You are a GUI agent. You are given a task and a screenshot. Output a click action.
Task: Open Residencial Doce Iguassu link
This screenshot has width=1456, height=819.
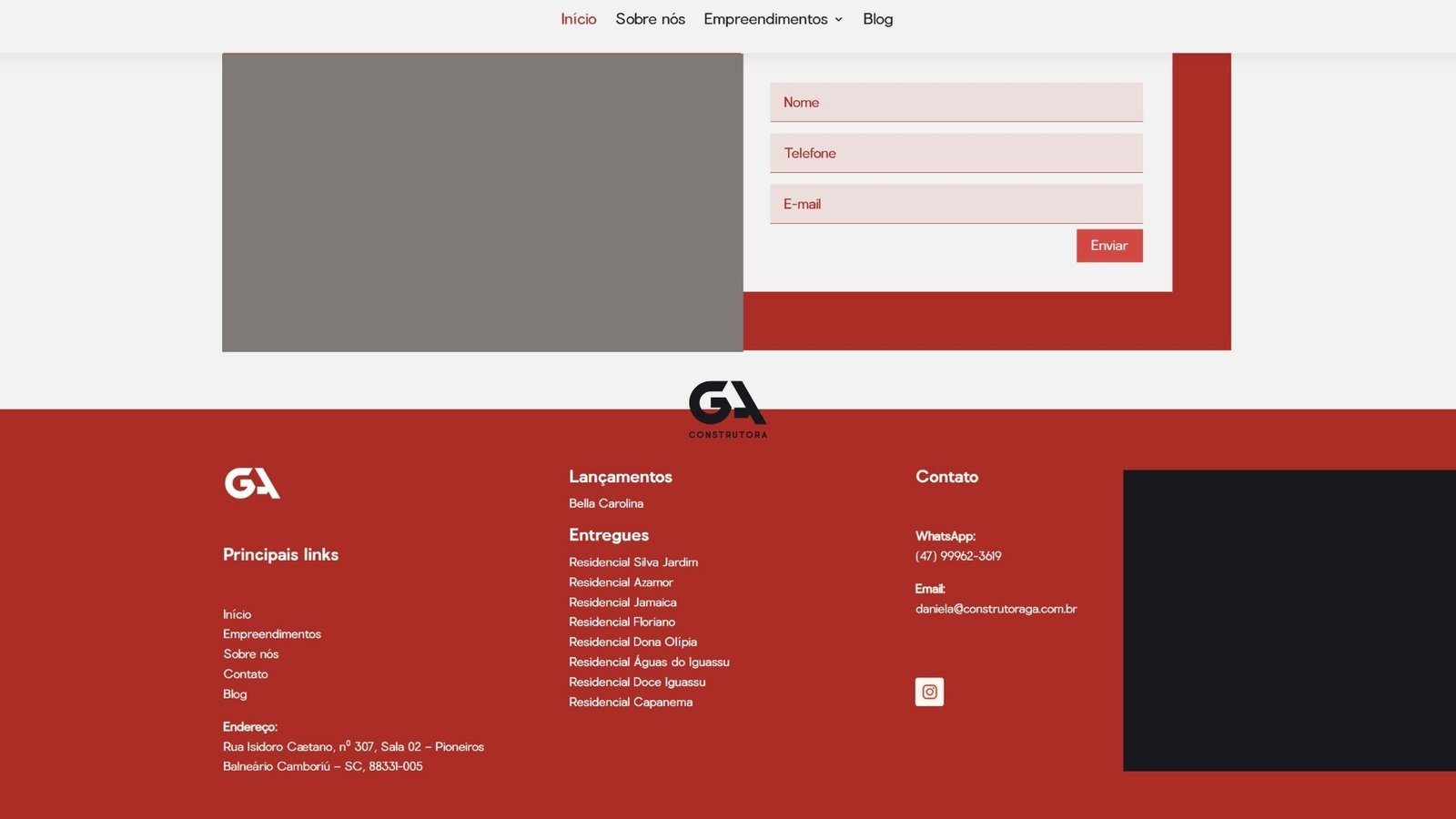point(637,682)
